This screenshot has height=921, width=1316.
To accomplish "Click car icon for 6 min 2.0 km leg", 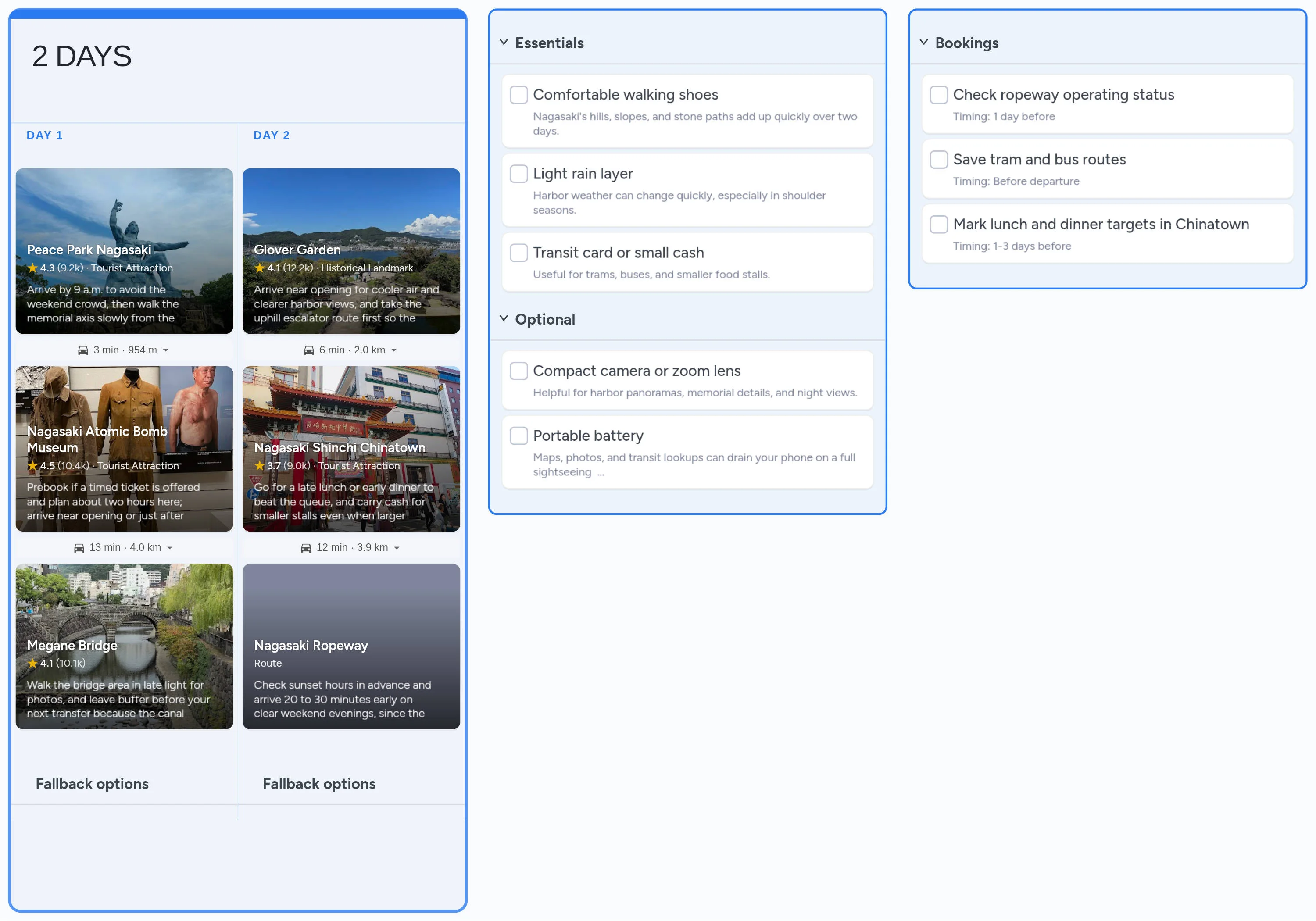I will (309, 350).
